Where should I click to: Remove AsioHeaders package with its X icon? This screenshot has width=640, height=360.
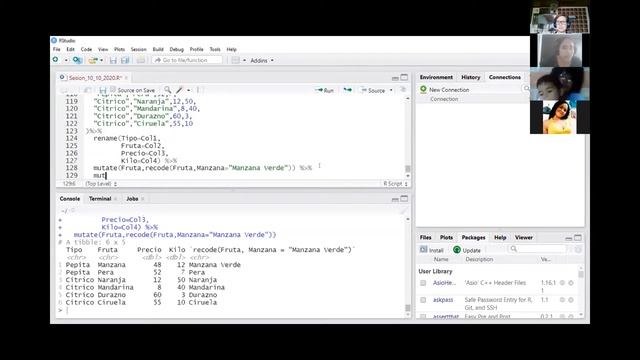click(571, 283)
